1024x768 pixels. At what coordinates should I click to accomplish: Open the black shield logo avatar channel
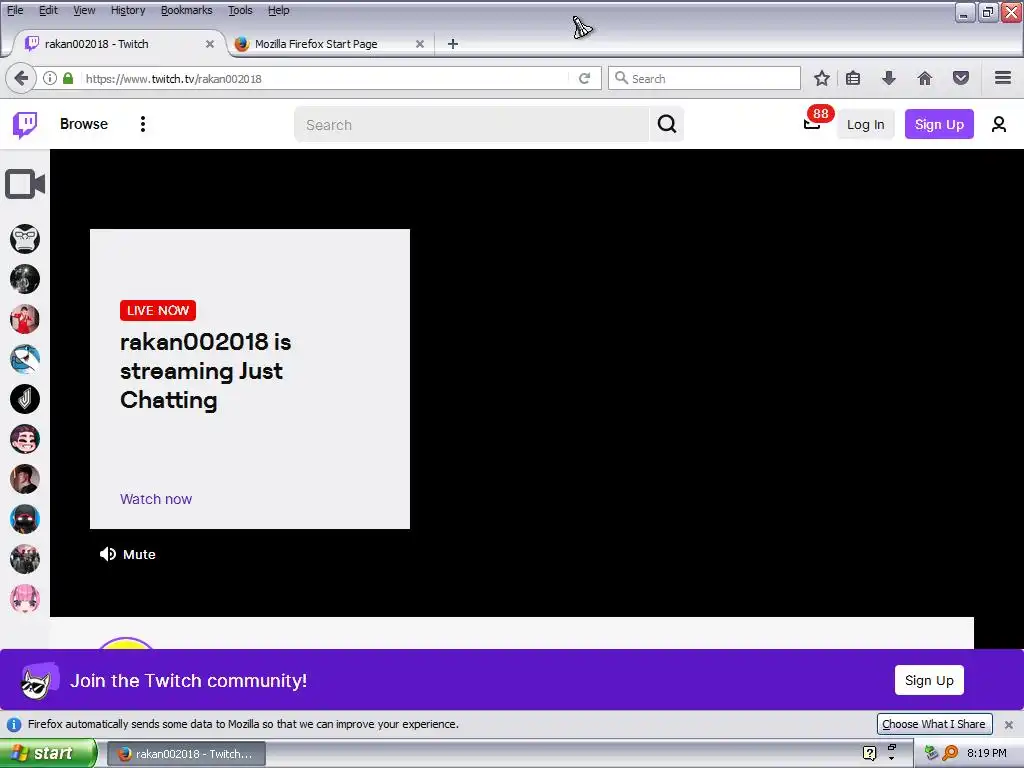25,399
